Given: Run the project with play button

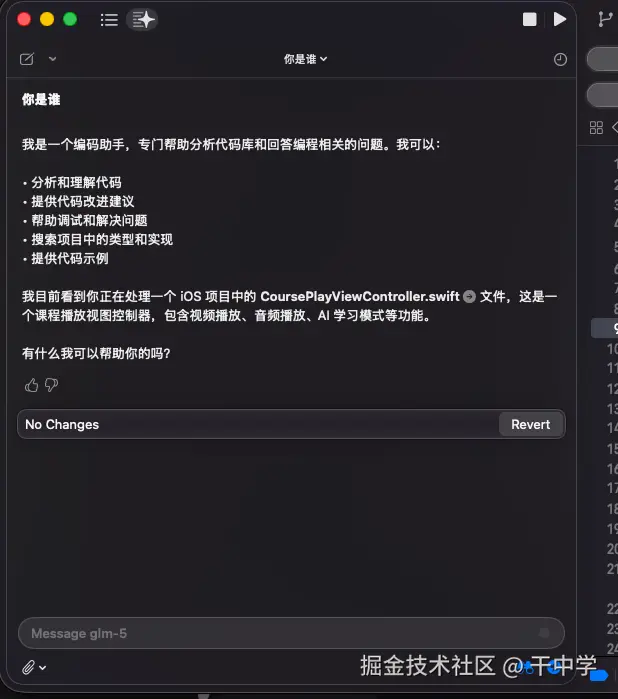Looking at the screenshot, I should click(x=560, y=19).
